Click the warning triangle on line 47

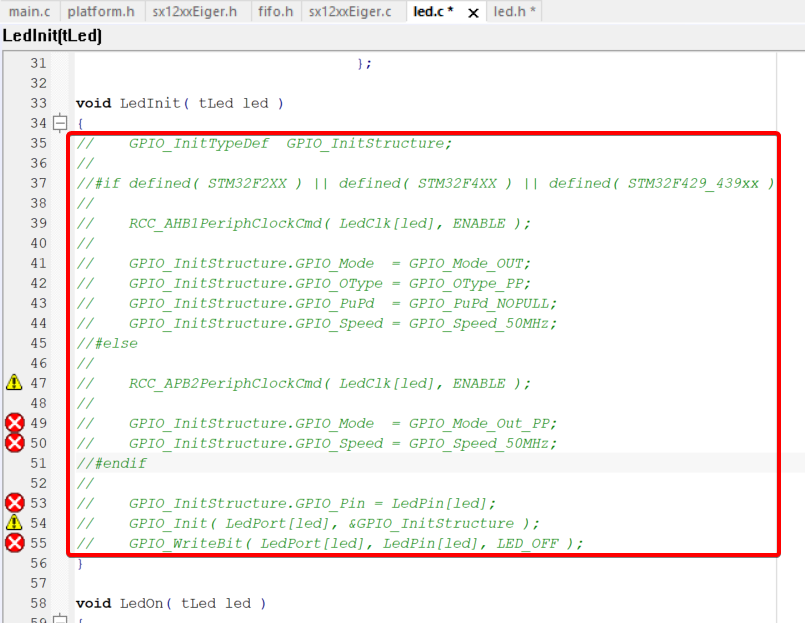[14, 383]
